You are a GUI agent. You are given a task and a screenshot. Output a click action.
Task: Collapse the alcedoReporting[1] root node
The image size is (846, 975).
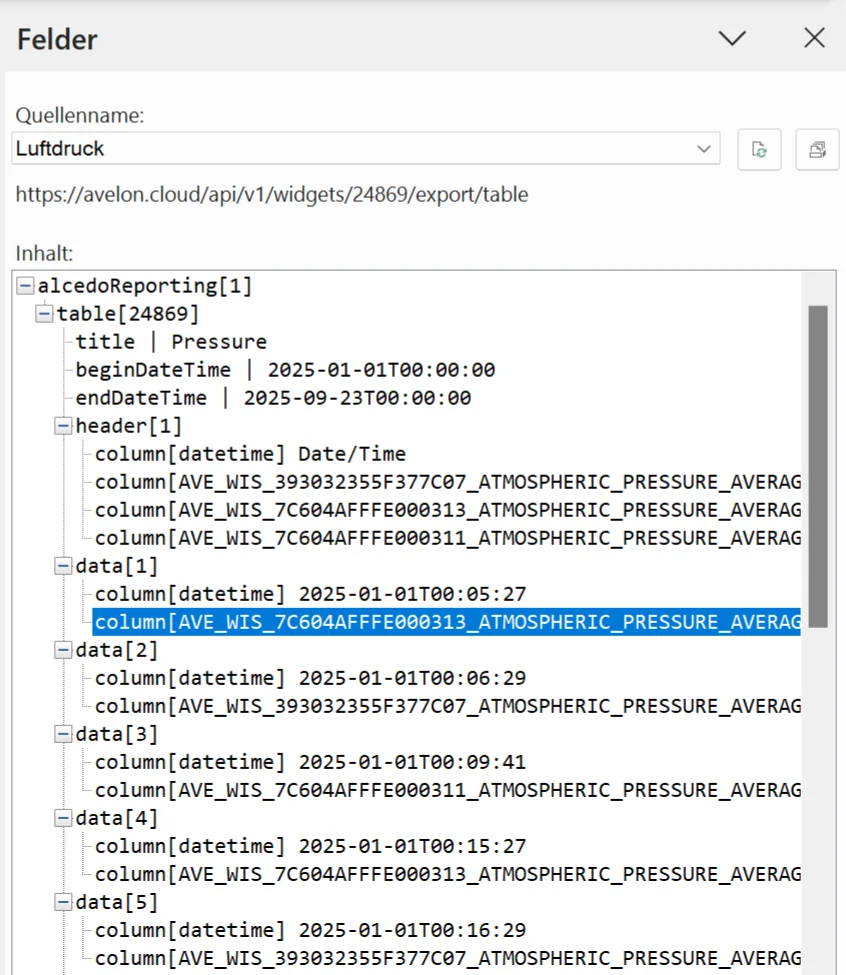(x=24, y=285)
